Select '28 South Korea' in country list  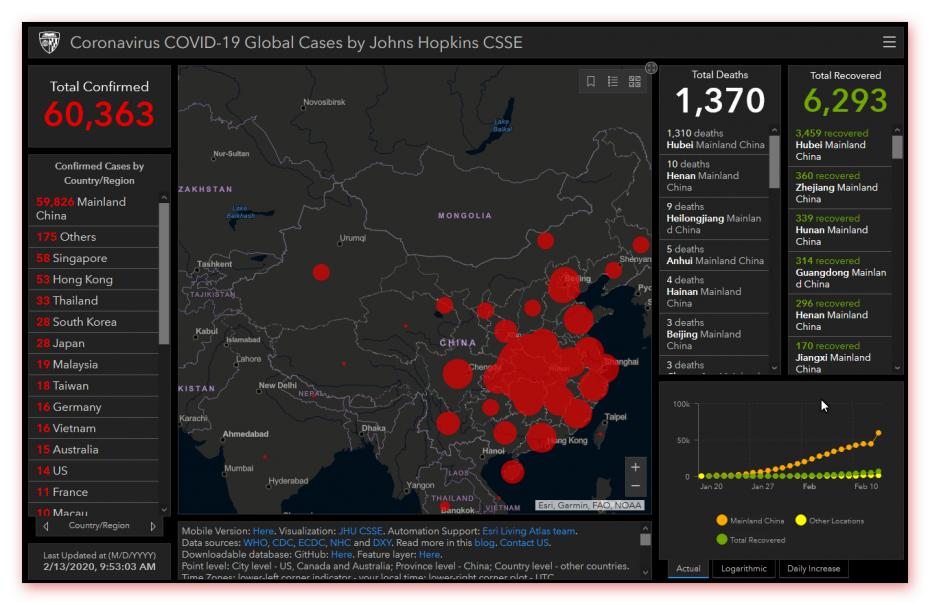tap(94, 322)
